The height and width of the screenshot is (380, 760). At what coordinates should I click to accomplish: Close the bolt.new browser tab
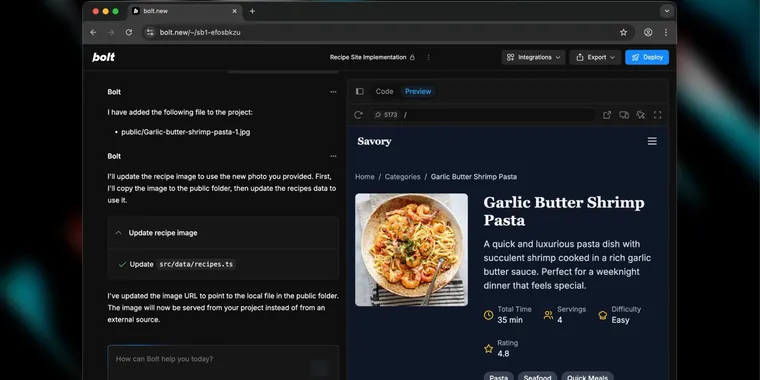[x=235, y=11]
